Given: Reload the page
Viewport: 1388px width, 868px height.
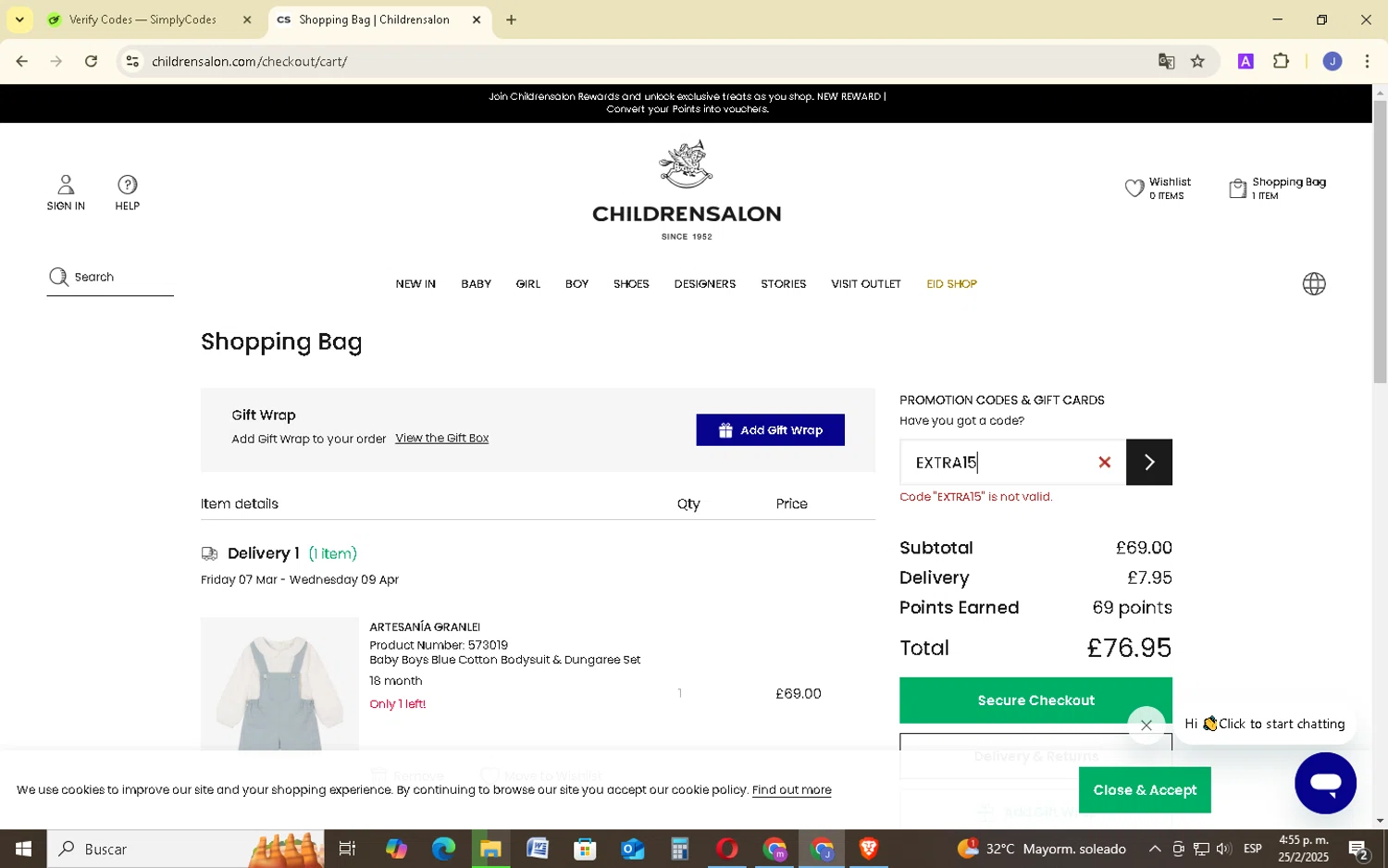Looking at the screenshot, I should pyautogui.click(x=91, y=61).
